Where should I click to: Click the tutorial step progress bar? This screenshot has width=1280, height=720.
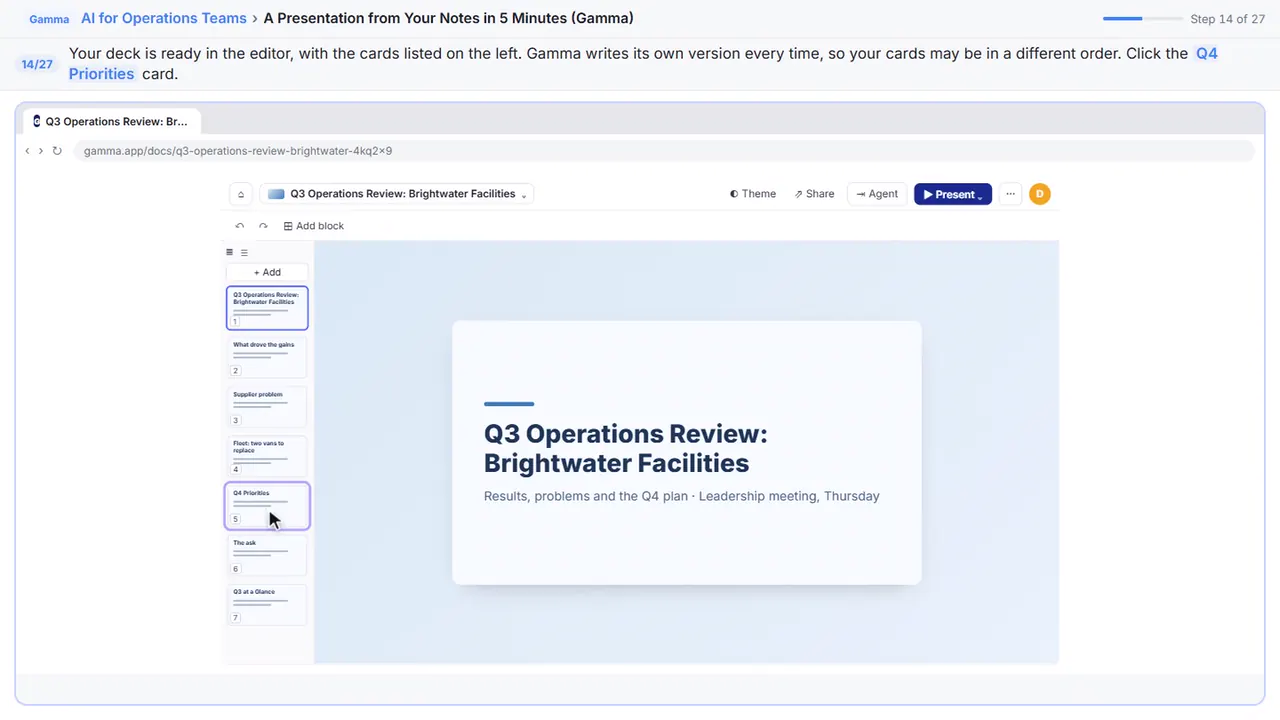(x=1143, y=19)
